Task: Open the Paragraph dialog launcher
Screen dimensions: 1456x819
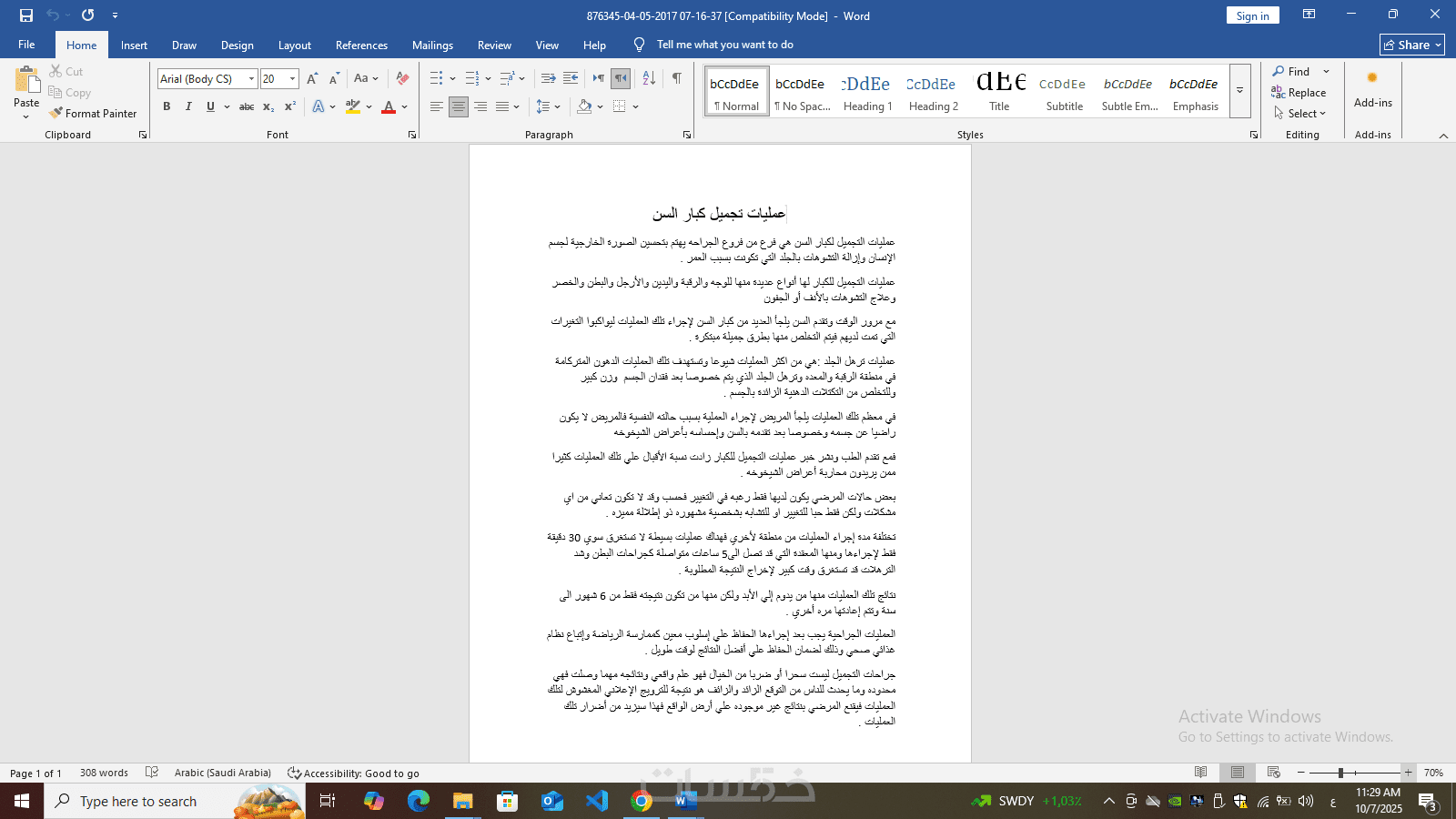Action: [686, 135]
